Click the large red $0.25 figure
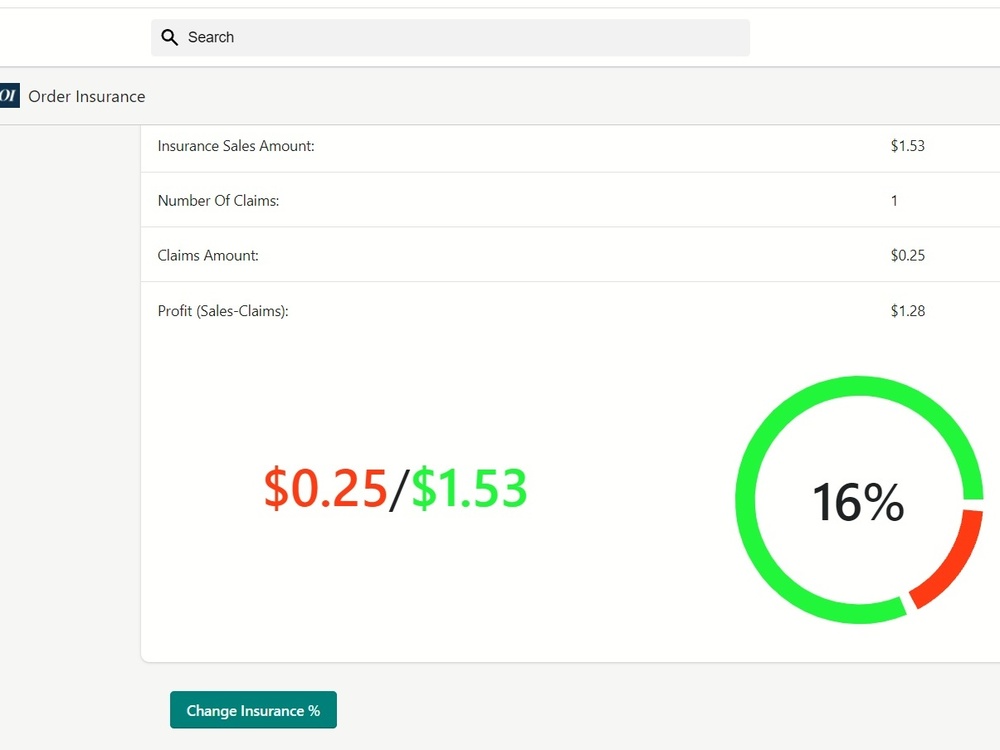The width and height of the screenshot is (1000, 750). (325, 488)
